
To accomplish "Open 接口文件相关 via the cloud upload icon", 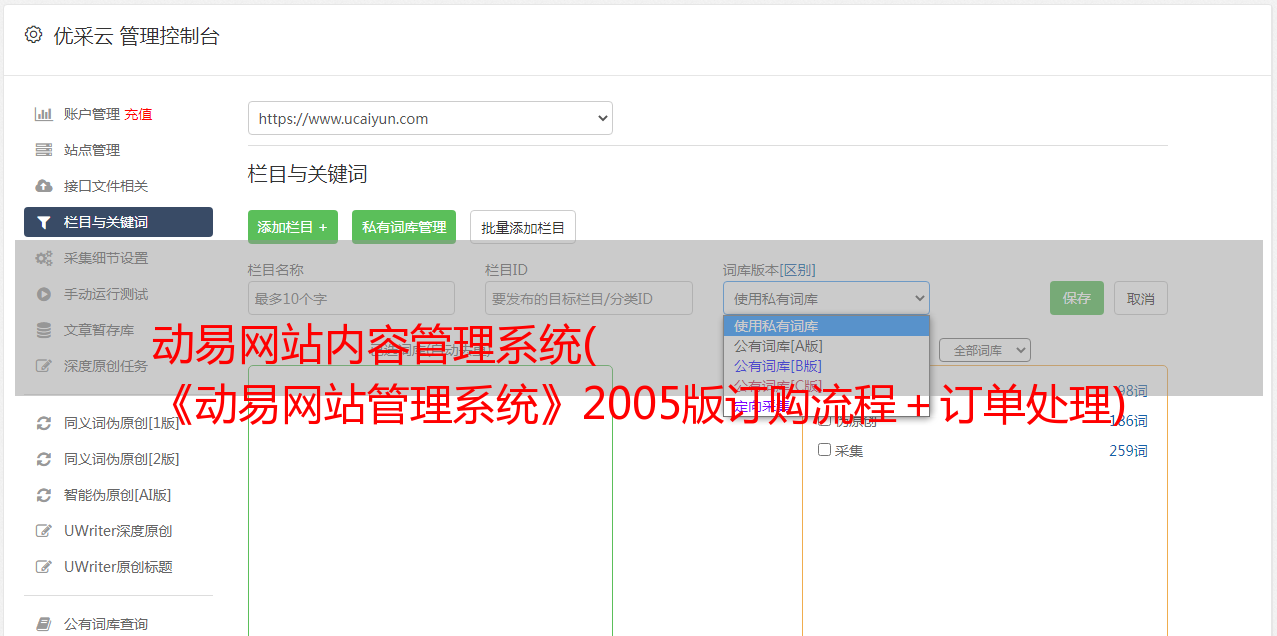I will pyautogui.click(x=43, y=186).
